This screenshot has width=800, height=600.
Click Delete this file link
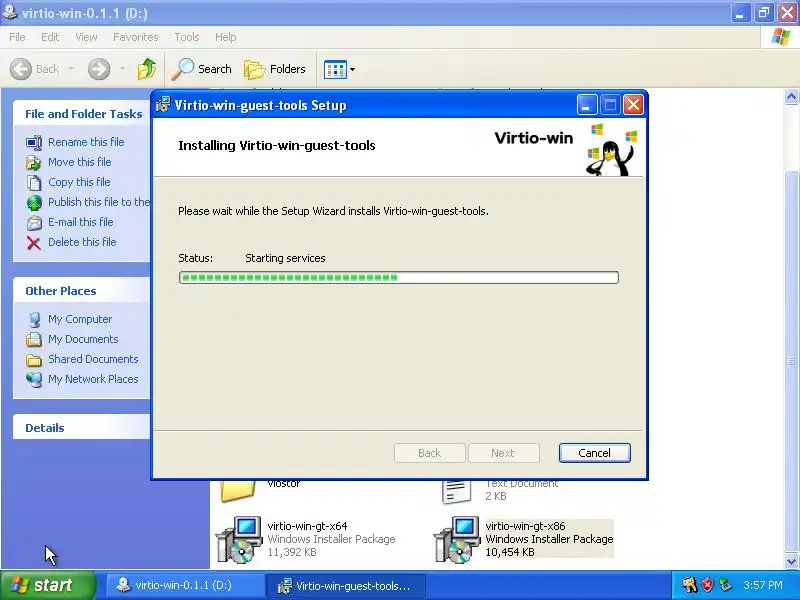pyautogui.click(x=82, y=242)
